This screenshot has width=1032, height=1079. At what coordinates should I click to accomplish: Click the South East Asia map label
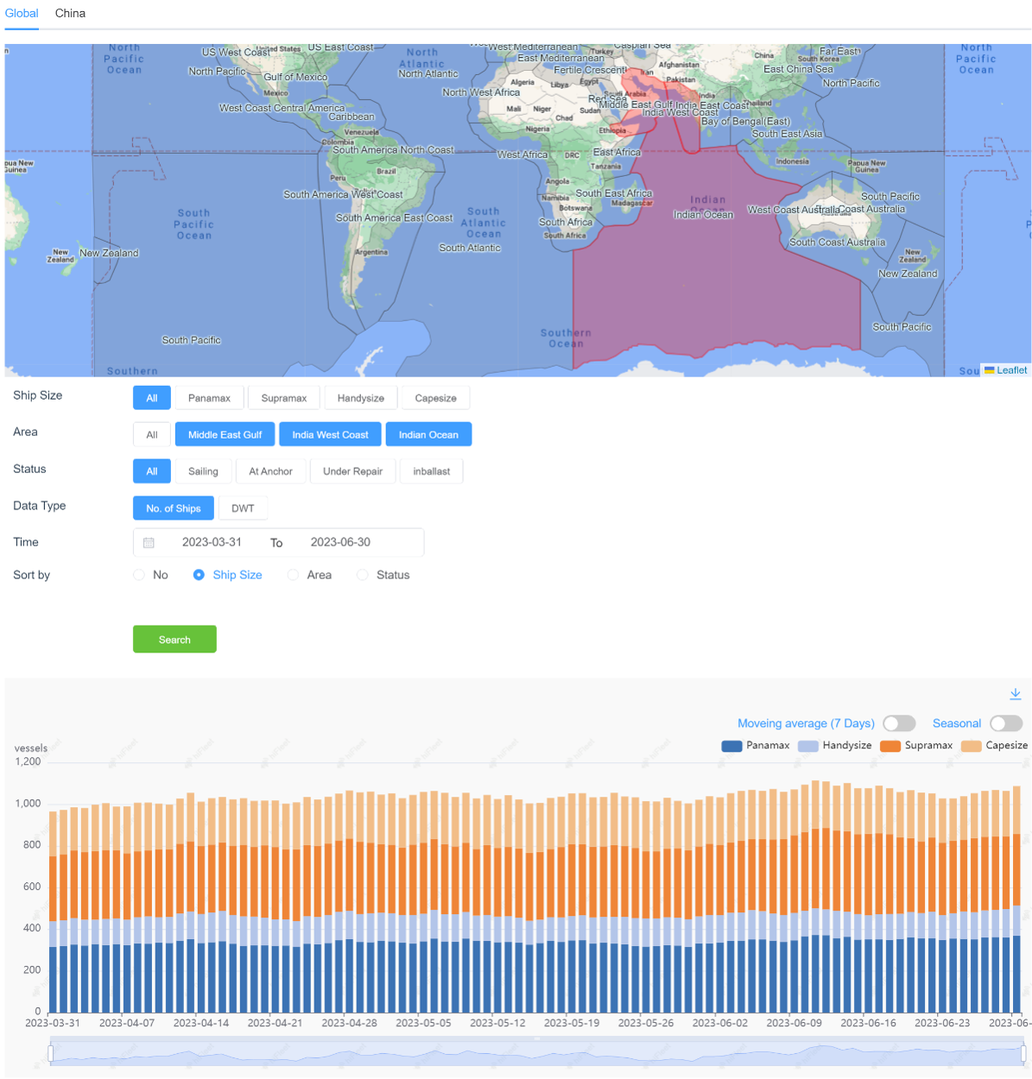pos(787,134)
